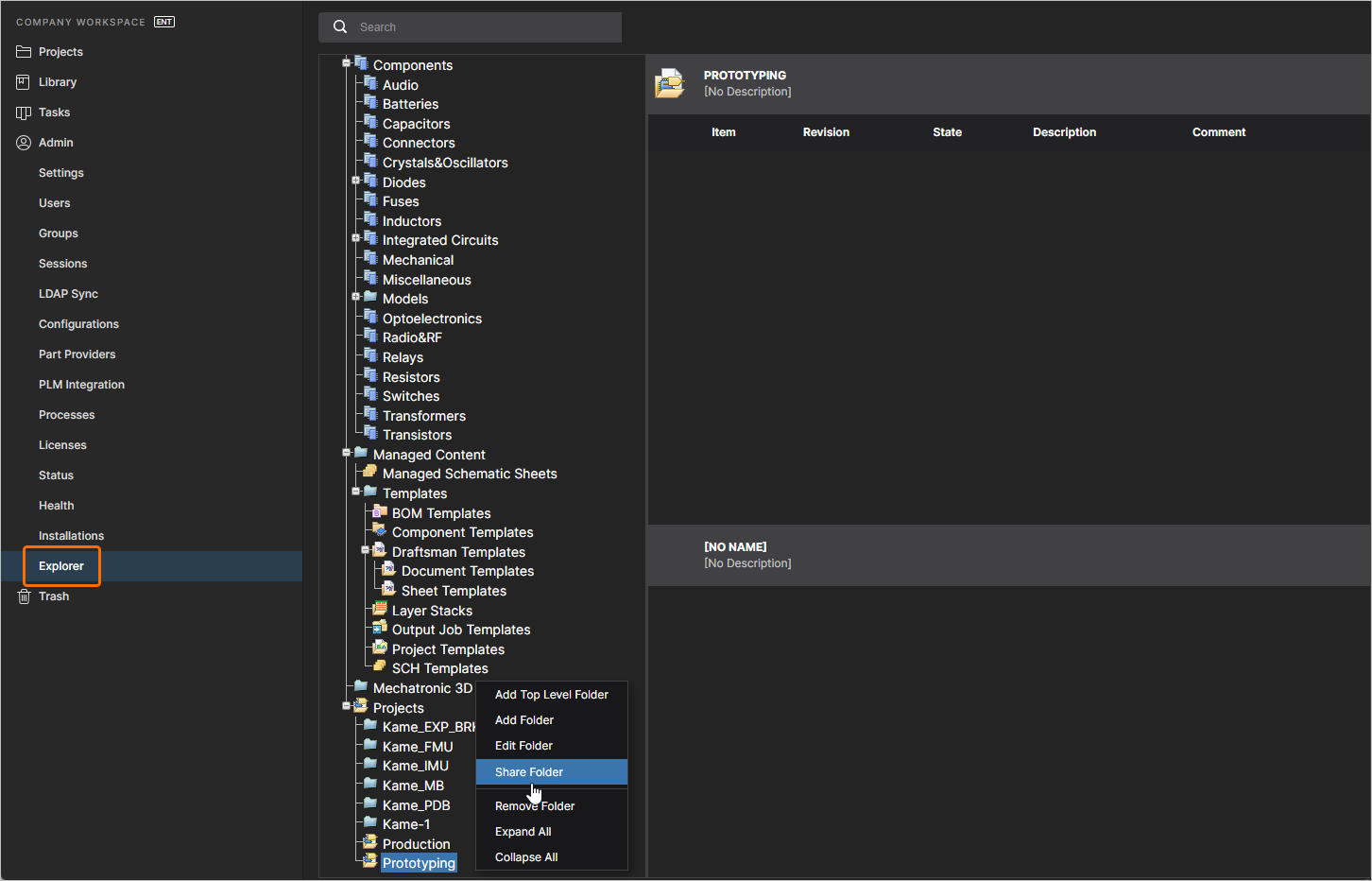
Task: Click the BOM Templates folder icon
Action: pyautogui.click(x=379, y=512)
